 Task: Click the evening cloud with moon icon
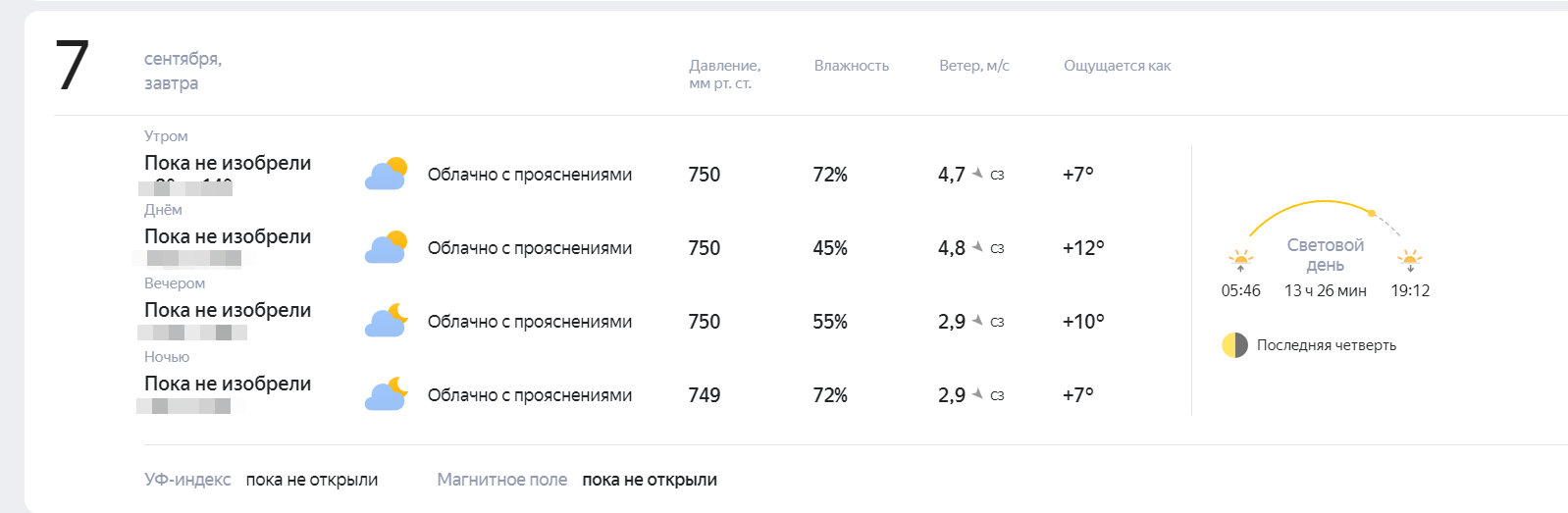[x=386, y=322]
